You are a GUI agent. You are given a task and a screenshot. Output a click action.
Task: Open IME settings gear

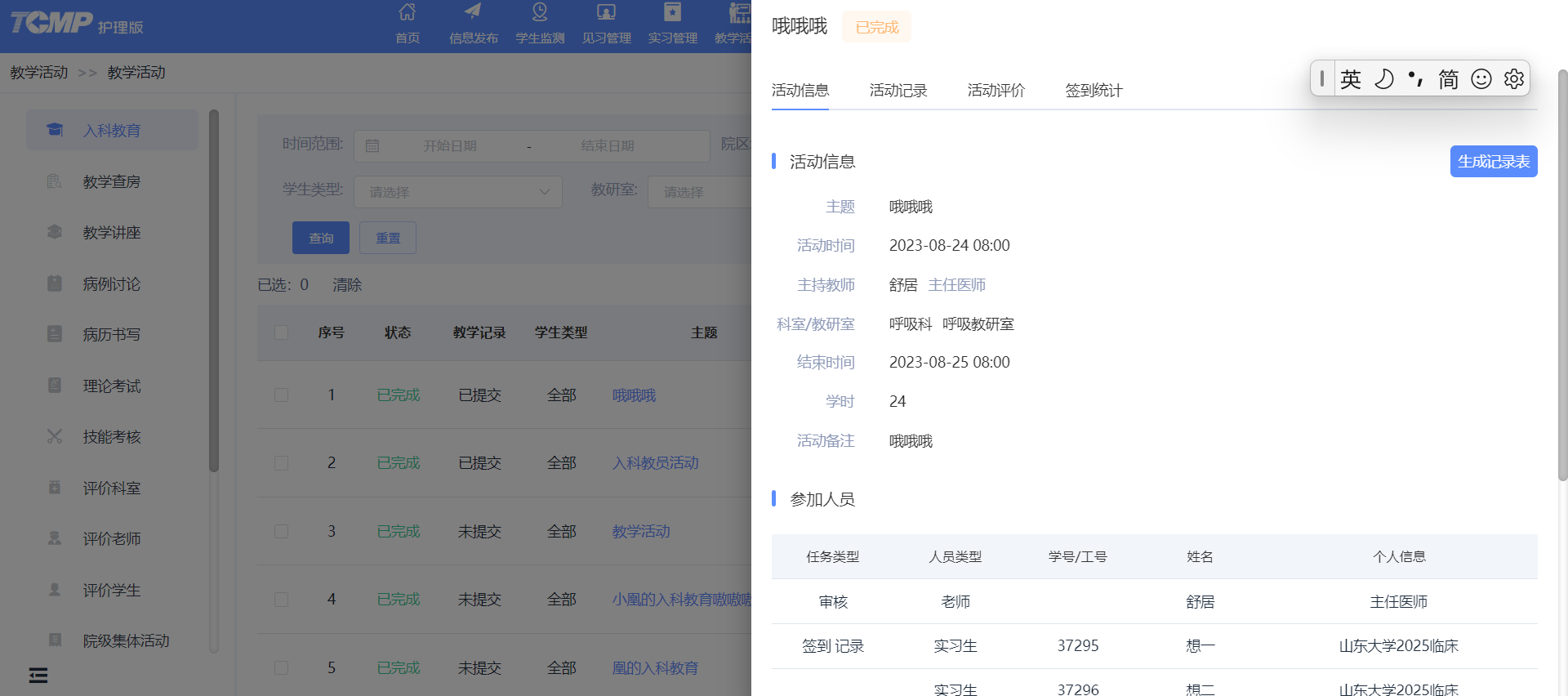[1514, 78]
